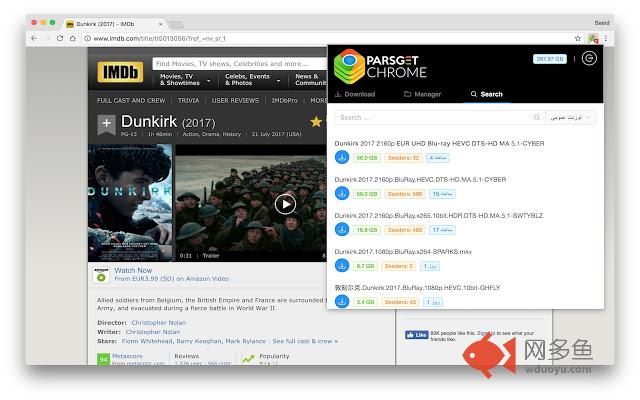Image resolution: width=640 pixels, height=400 pixels.
Task: Download the Dunkirk 1080p HEVC 10bit-CHFLY torrent
Action: point(342,302)
